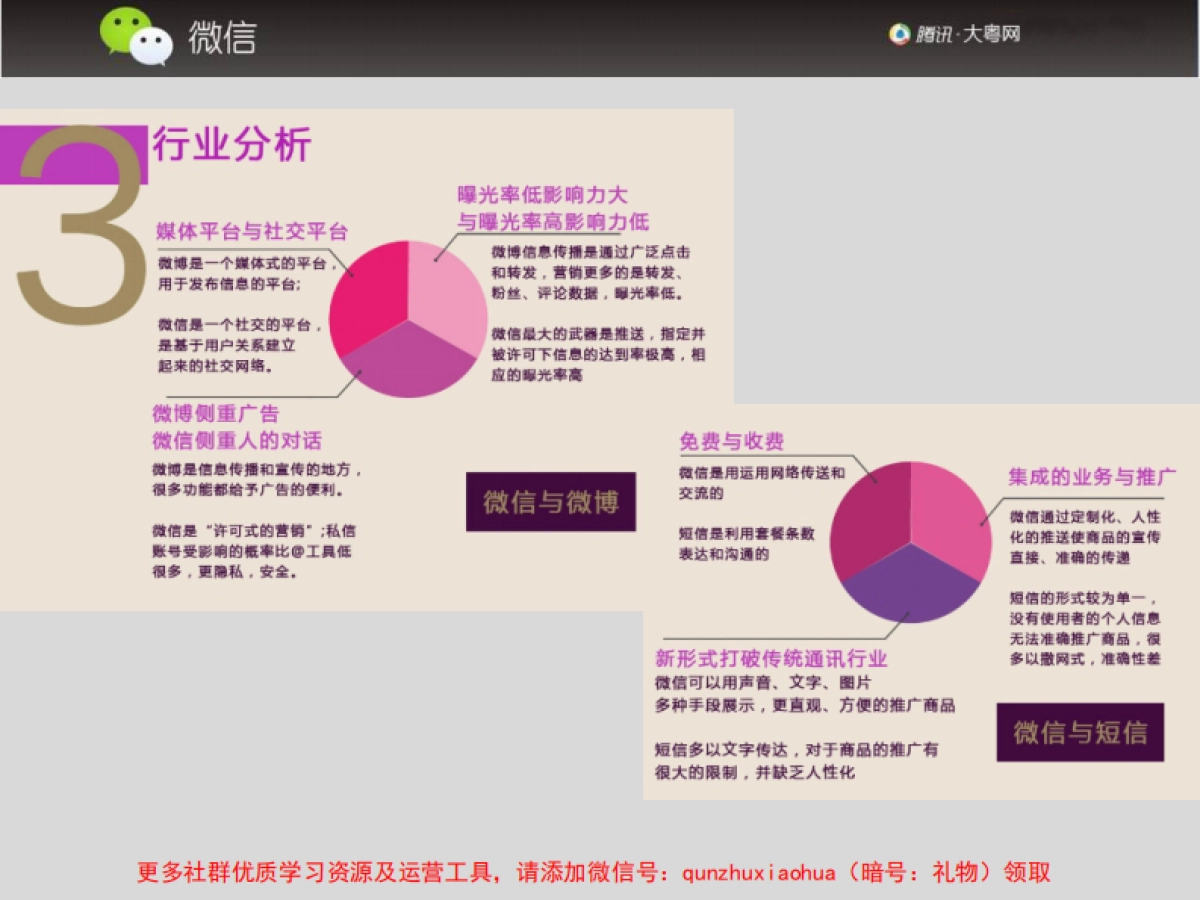Toggle the 免费与收费 section heading
Image resolution: width=1200 pixels, height=900 pixels.
(730, 440)
